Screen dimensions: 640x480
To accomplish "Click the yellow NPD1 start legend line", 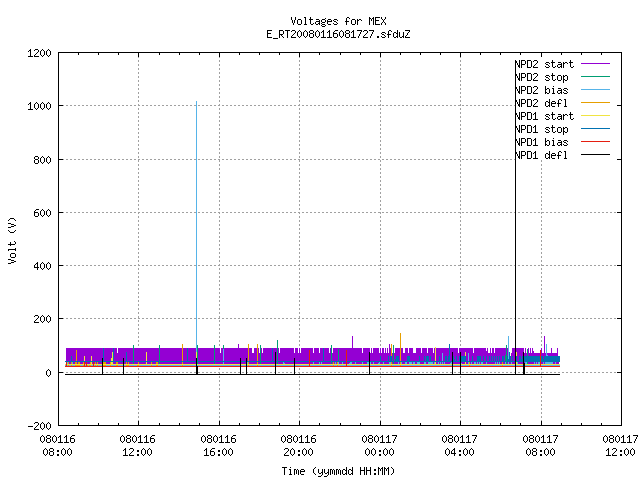I will 596,116.
